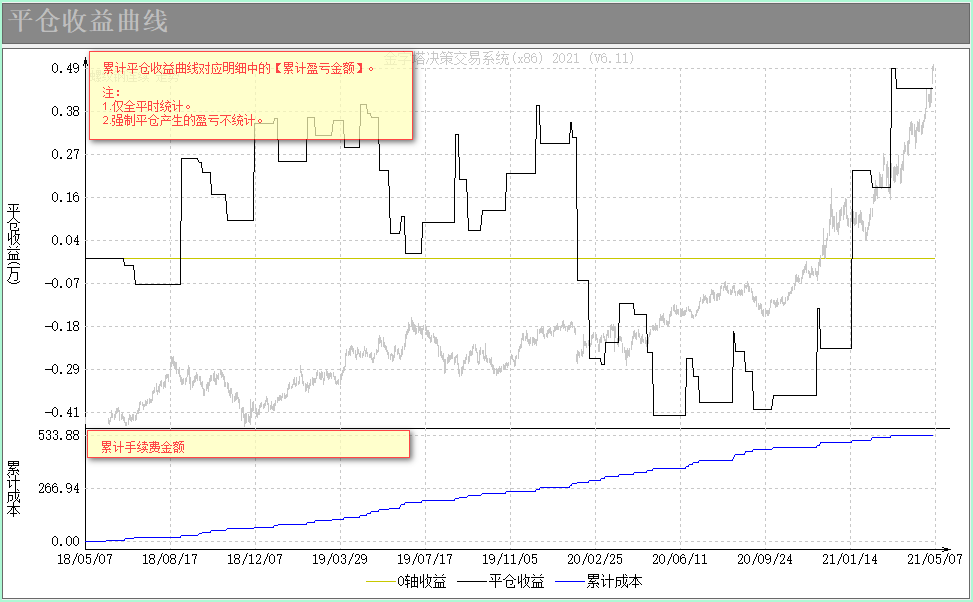Click the 金字塔决策交易系统 watermark title text

click(x=509, y=58)
